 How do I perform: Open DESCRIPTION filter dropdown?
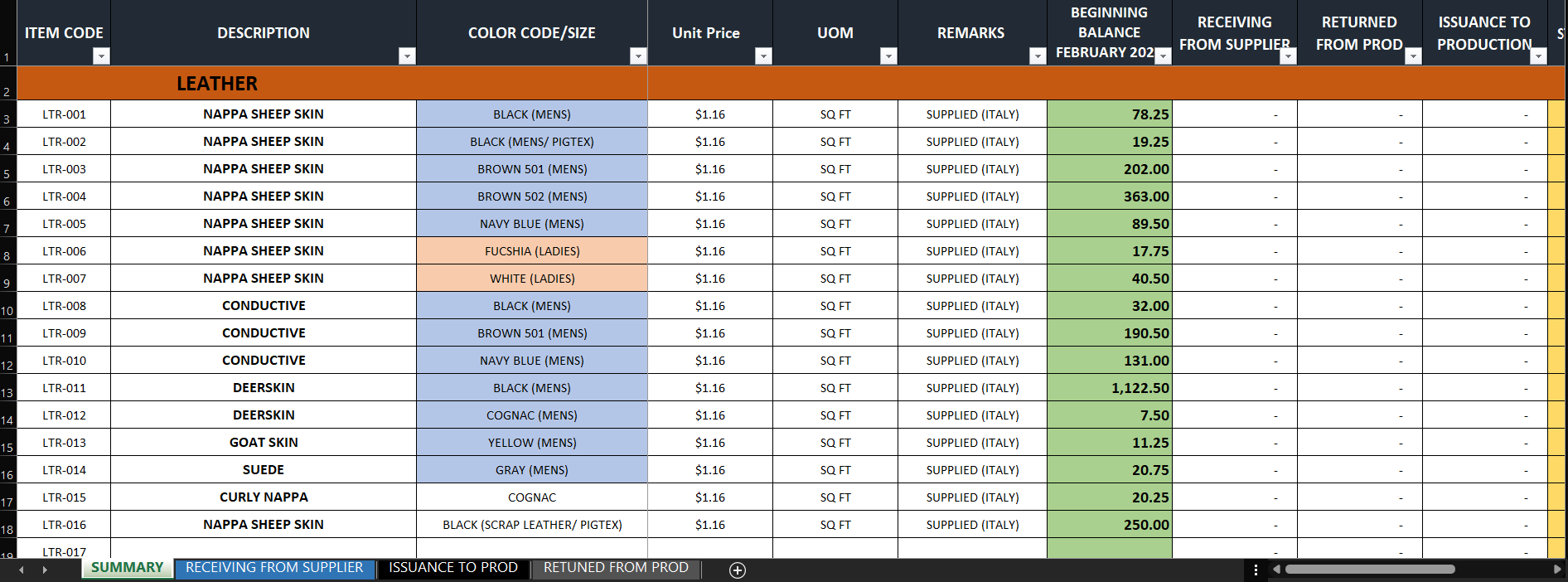click(x=407, y=56)
